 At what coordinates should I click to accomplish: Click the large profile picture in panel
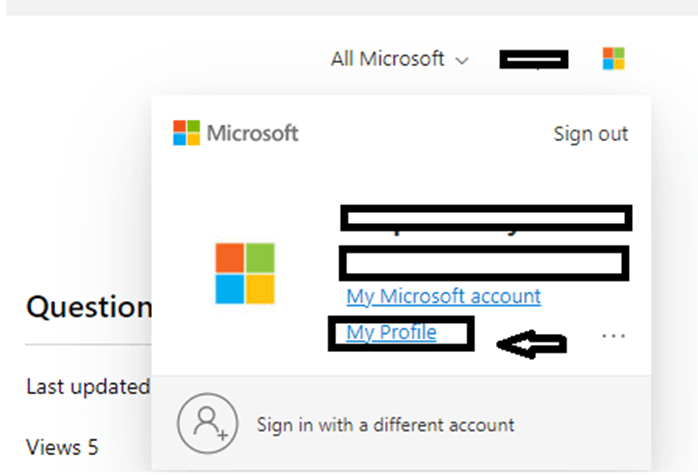coord(245,273)
